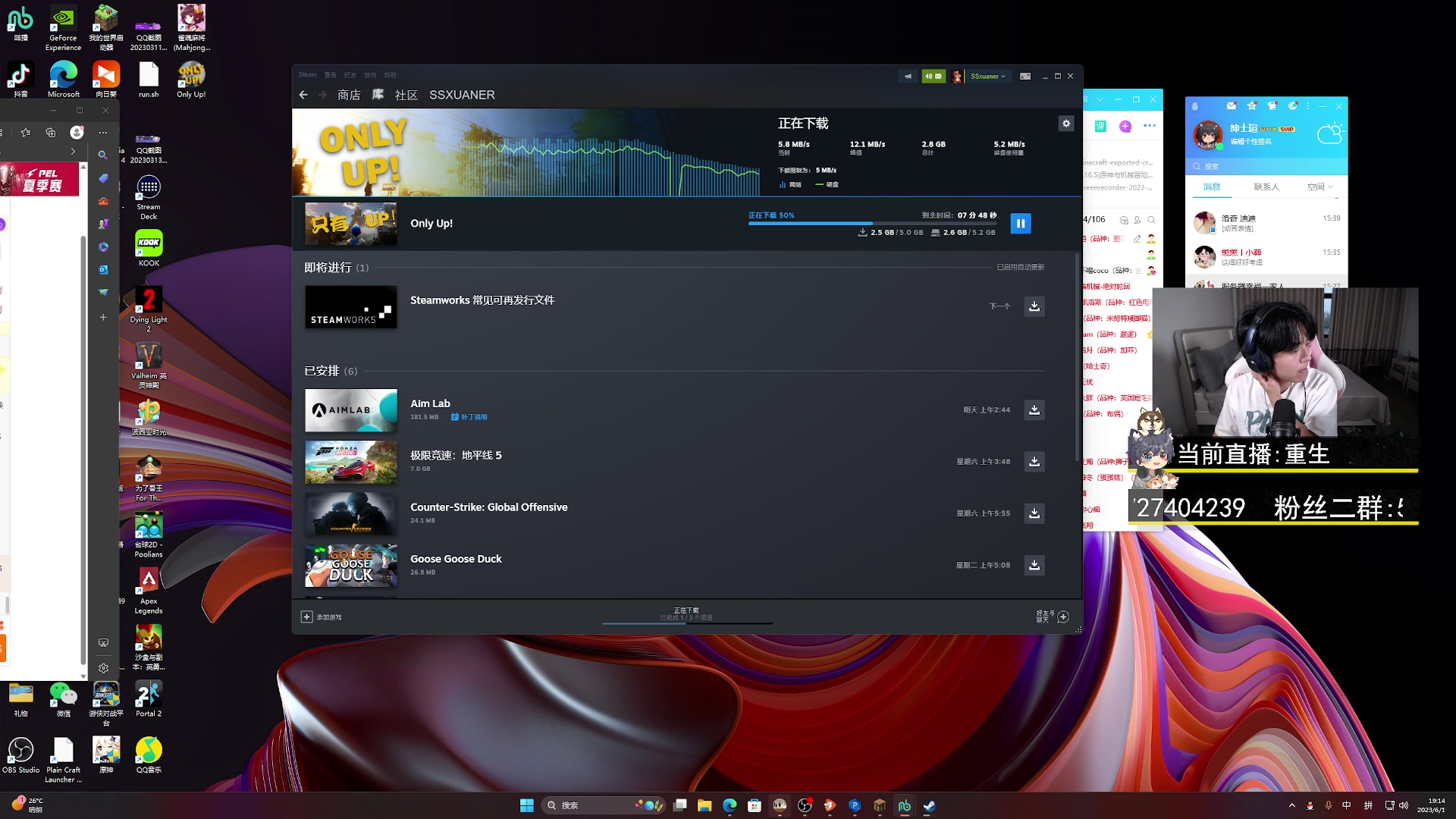Start Aim Lab download icon
Viewport: 1456px width, 819px height.
click(x=1034, y=409)
